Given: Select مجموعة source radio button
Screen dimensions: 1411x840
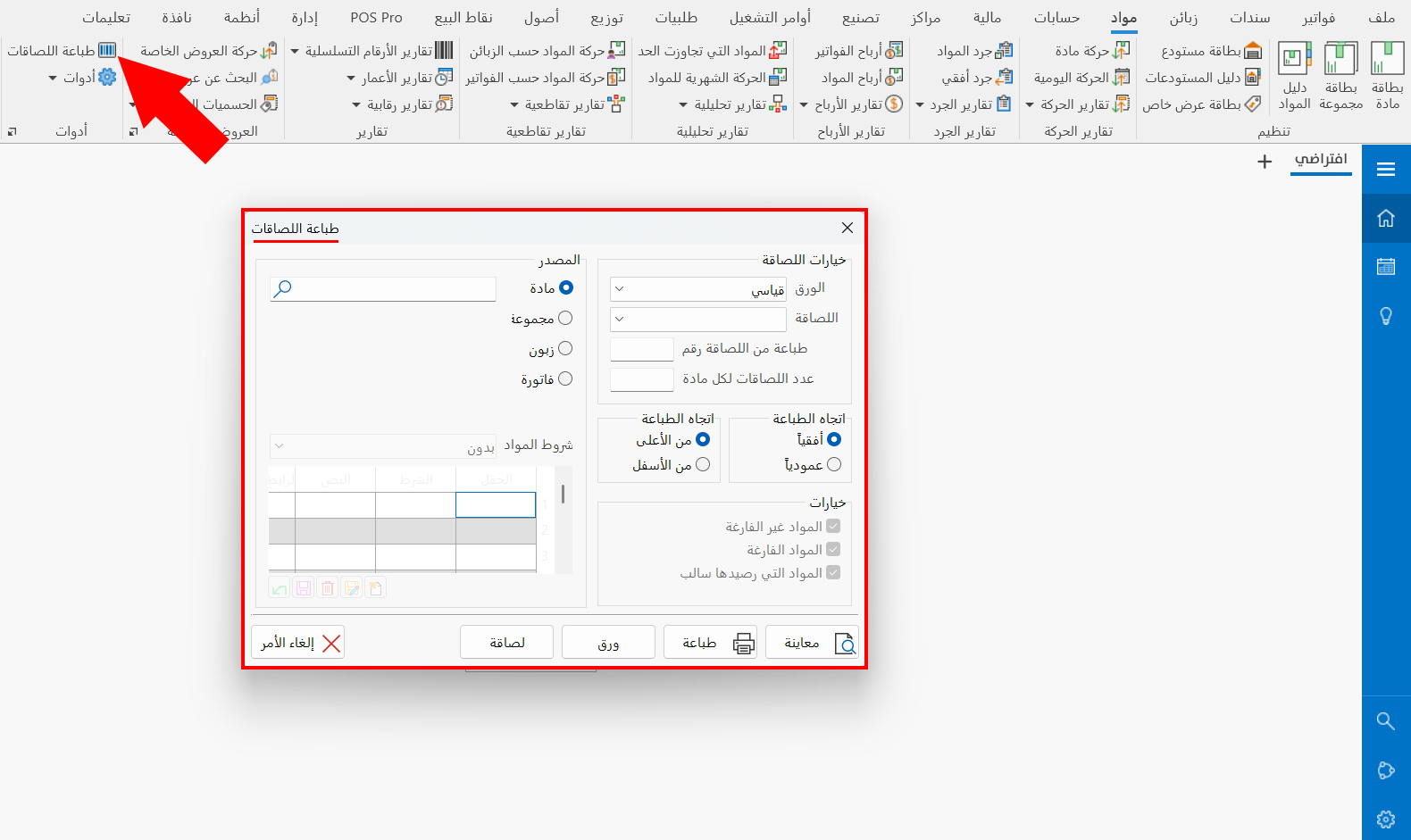Looking at the screenshot, I should point(565,318).
